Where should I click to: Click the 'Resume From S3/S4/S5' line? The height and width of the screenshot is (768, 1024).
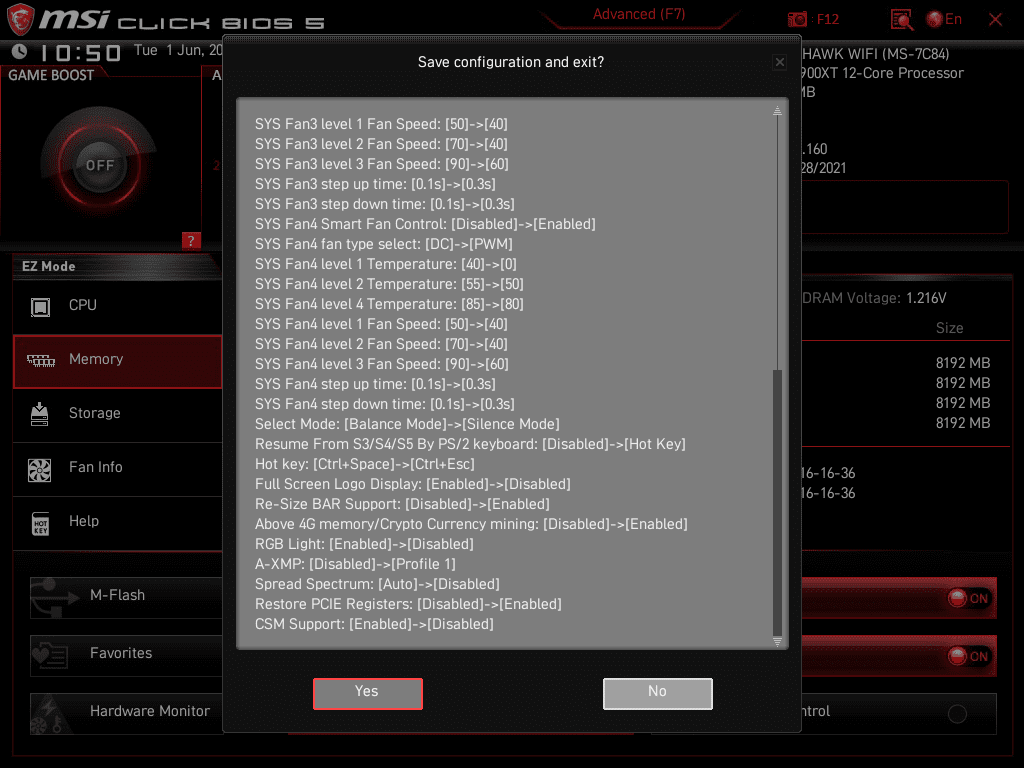(470, 444)
